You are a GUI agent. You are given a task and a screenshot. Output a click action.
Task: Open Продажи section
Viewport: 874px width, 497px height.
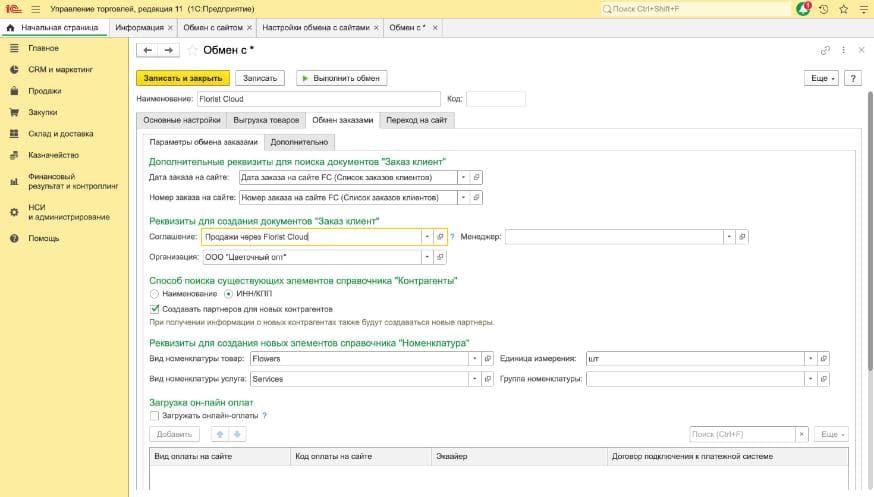(x=45, y=91)
